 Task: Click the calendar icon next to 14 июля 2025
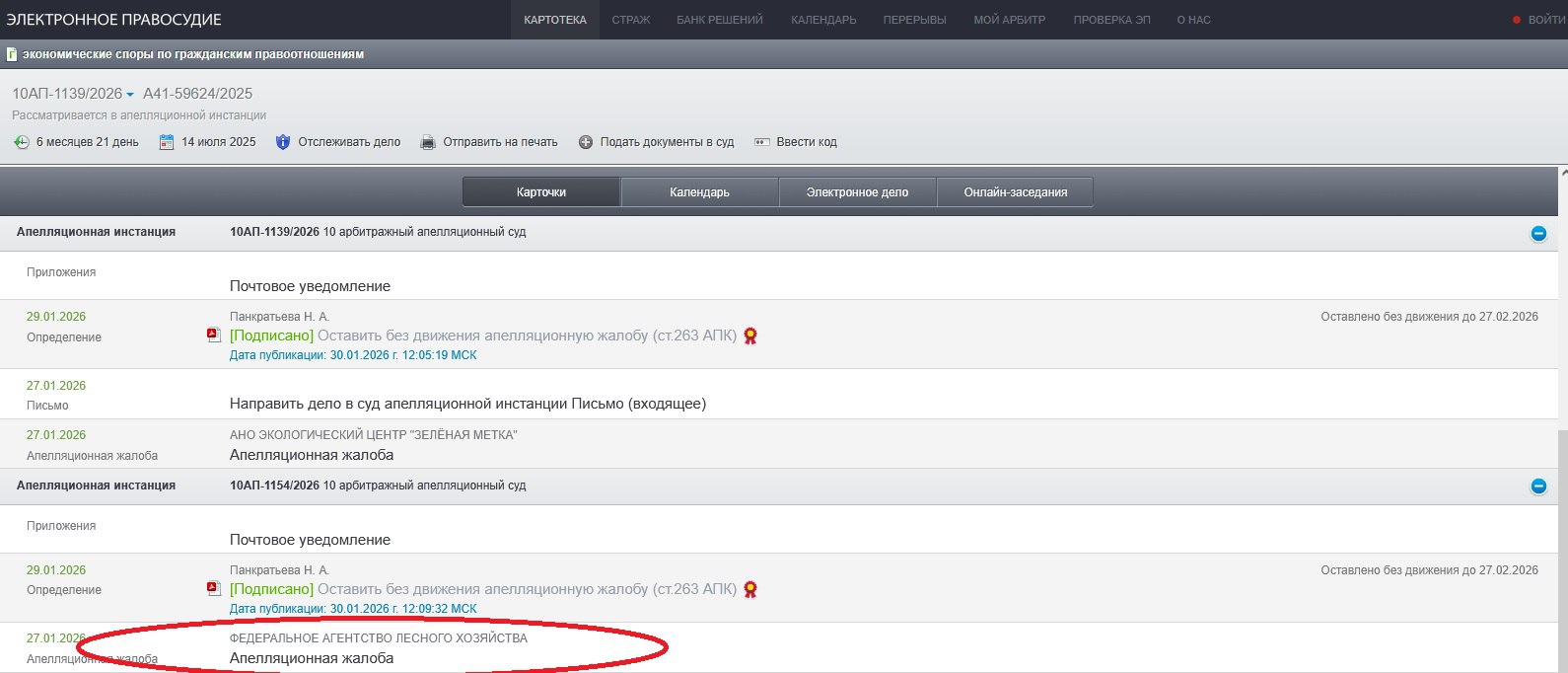(x=167, y=142)
